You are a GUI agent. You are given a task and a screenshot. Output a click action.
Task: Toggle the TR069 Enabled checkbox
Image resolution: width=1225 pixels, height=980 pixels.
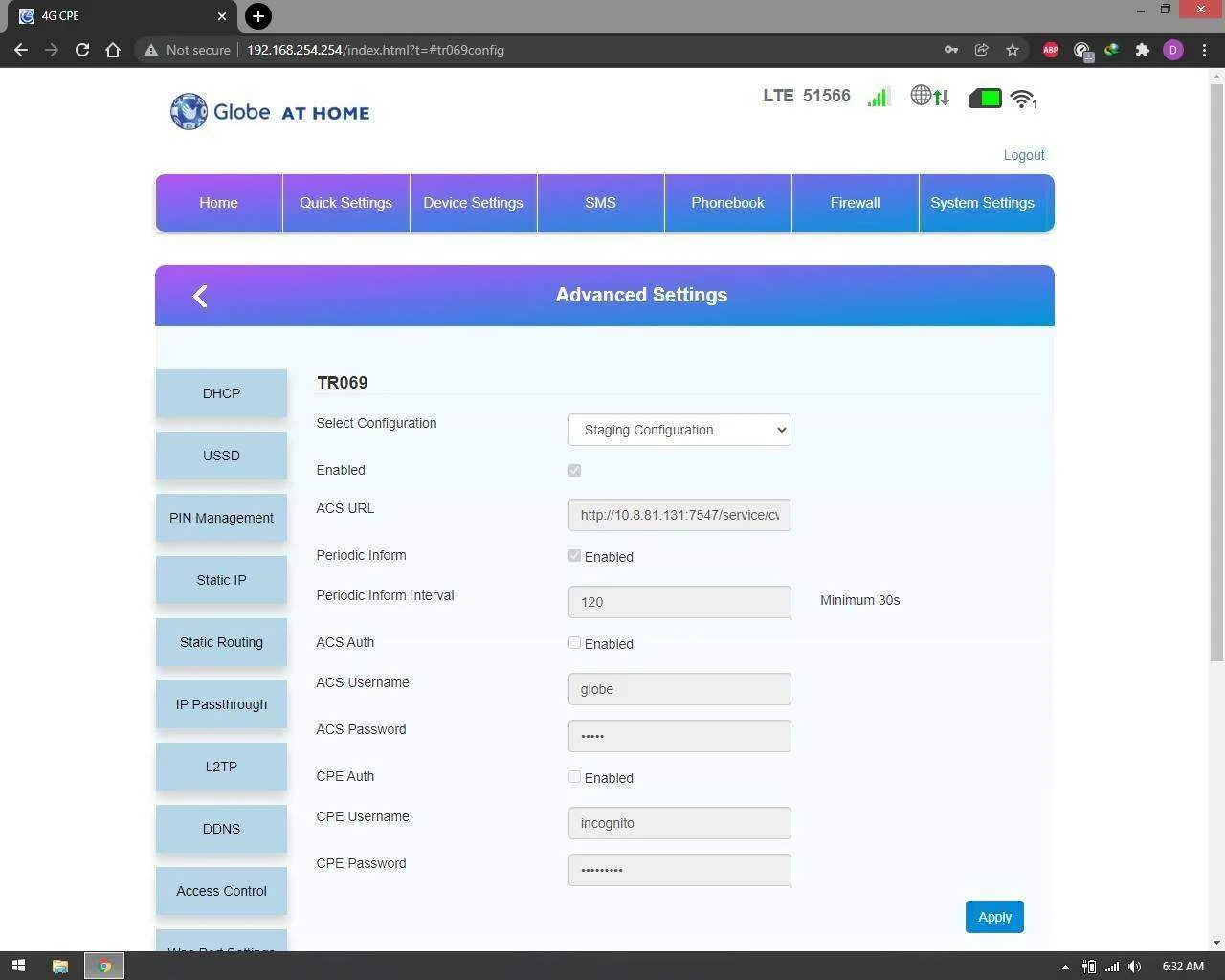(574, 470)
